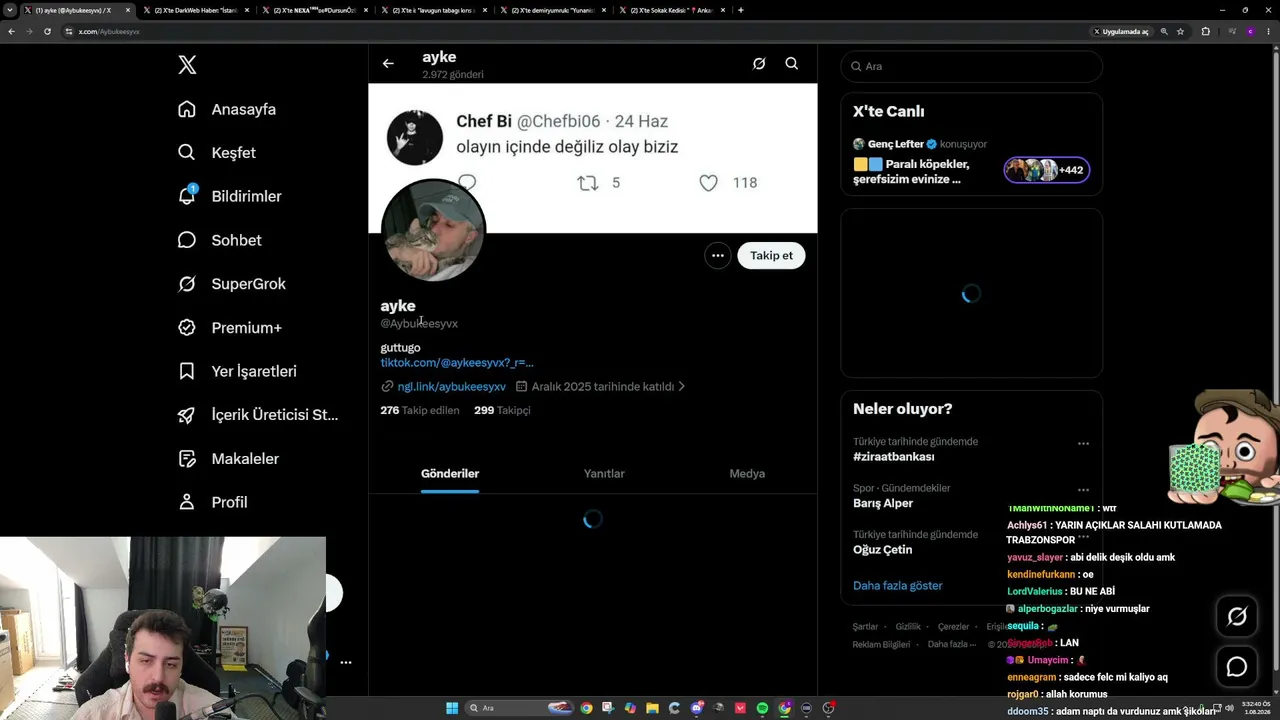
Task: Click the Premium+ badge icon
Action: coord(187,327)
